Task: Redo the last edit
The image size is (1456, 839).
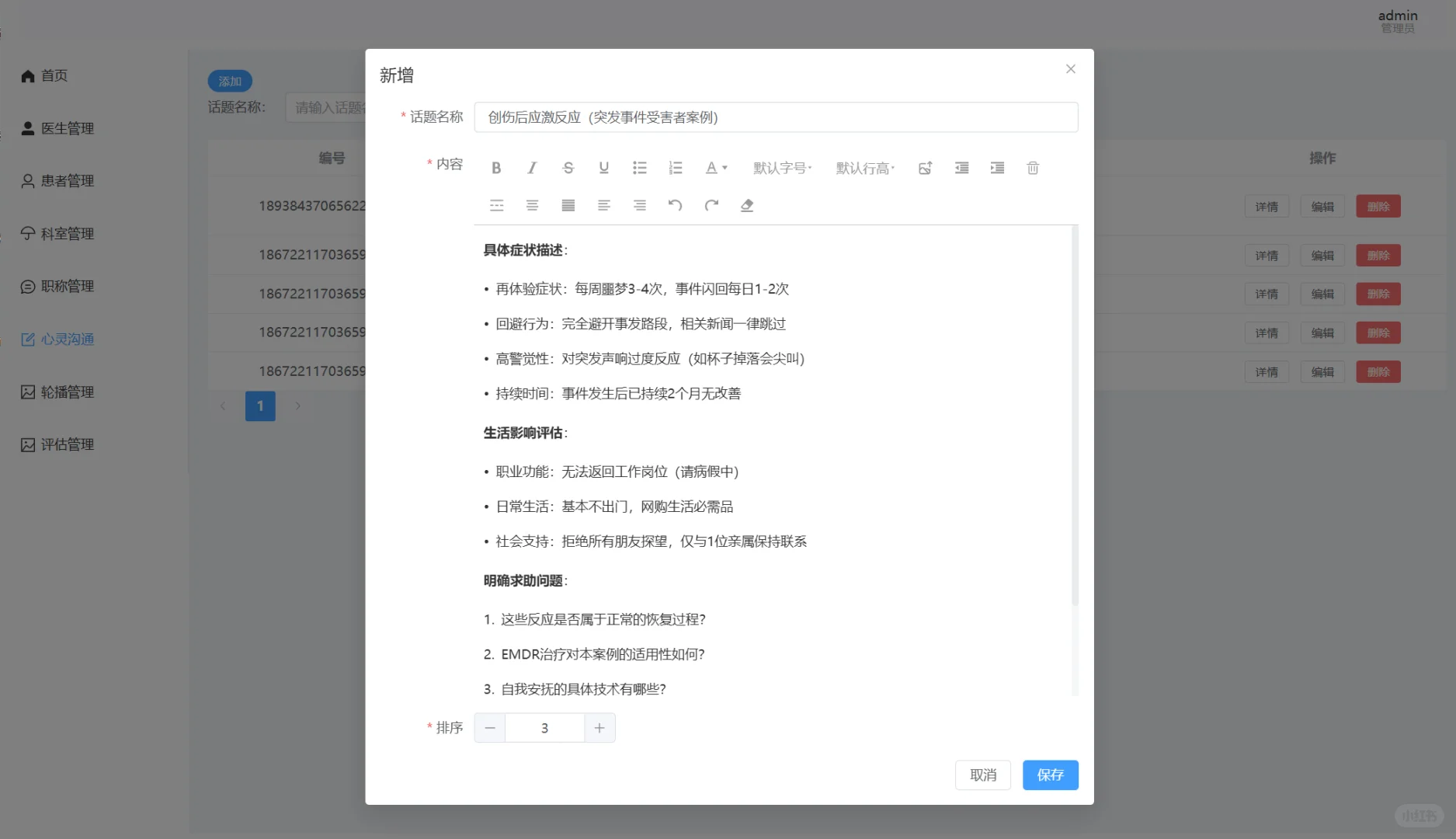Action: pos(711,205)
